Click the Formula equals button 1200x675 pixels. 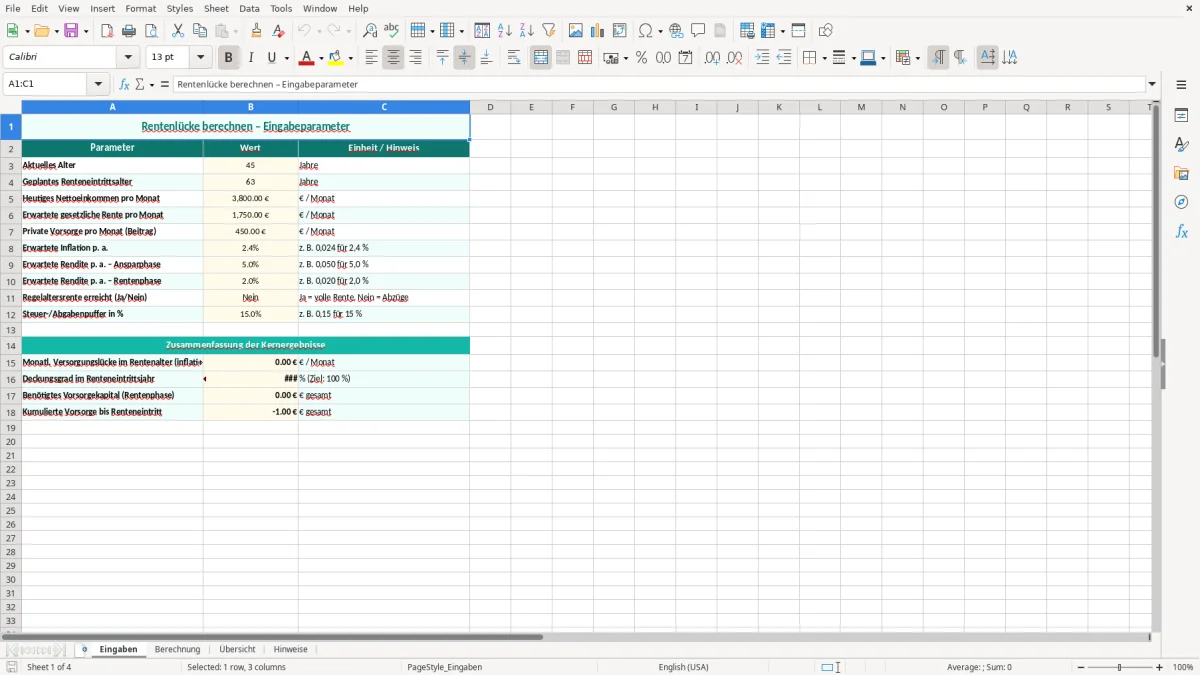pyautogui.click(x=165, y=84)
